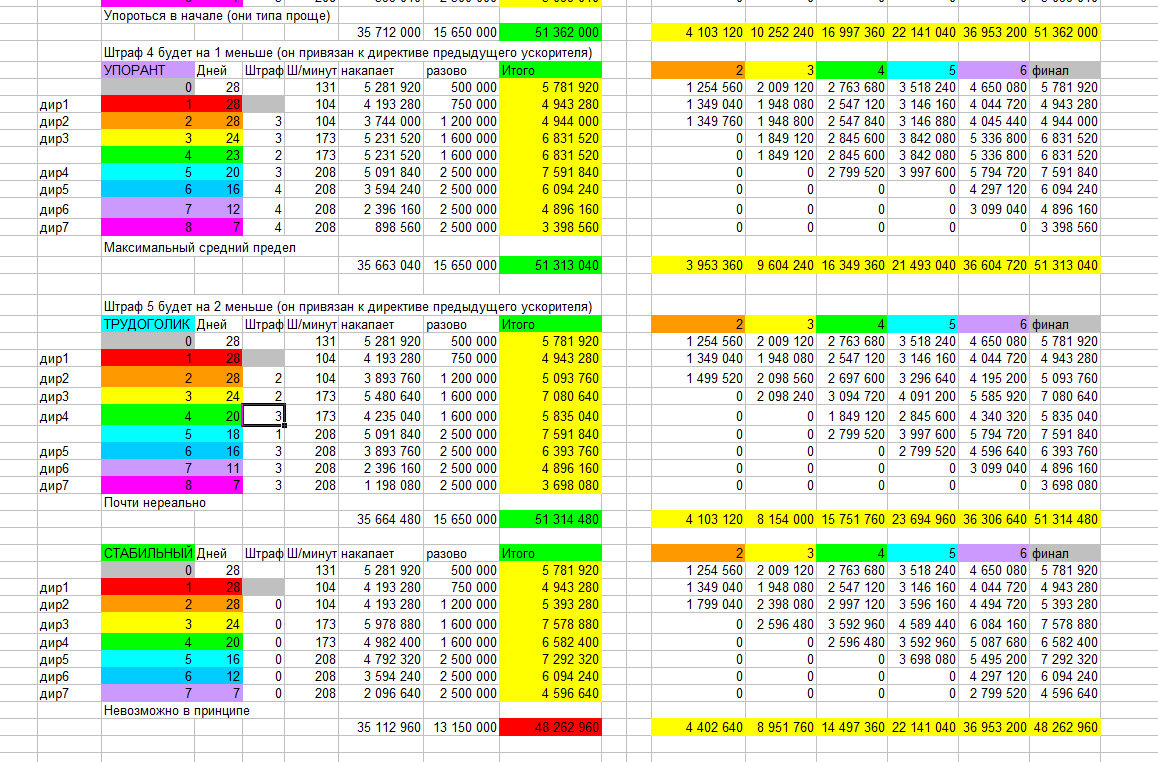The height and width of the screenshot is (762, 1158).
Task: Click the yellow total cell 8 154 000
Action: pos(781,519)
